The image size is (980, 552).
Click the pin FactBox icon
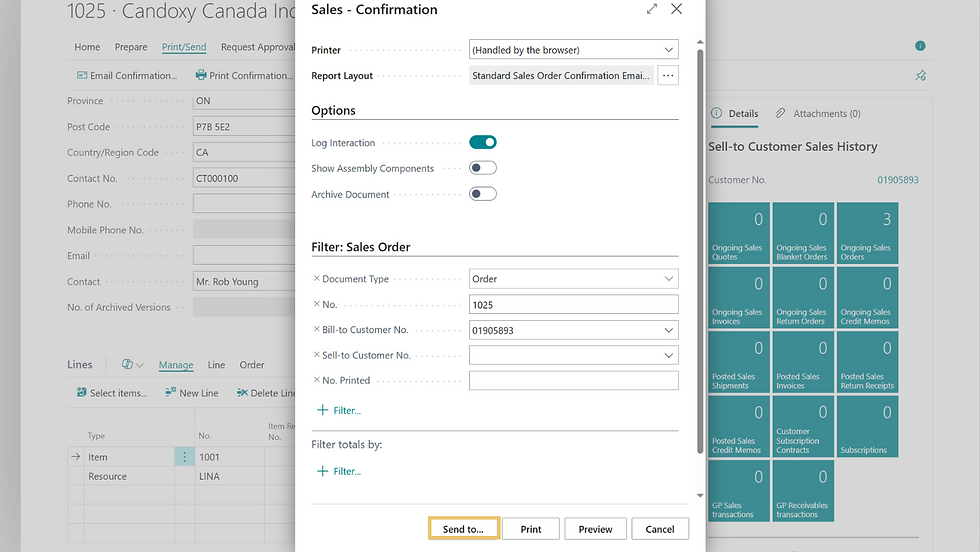(921, 76)
